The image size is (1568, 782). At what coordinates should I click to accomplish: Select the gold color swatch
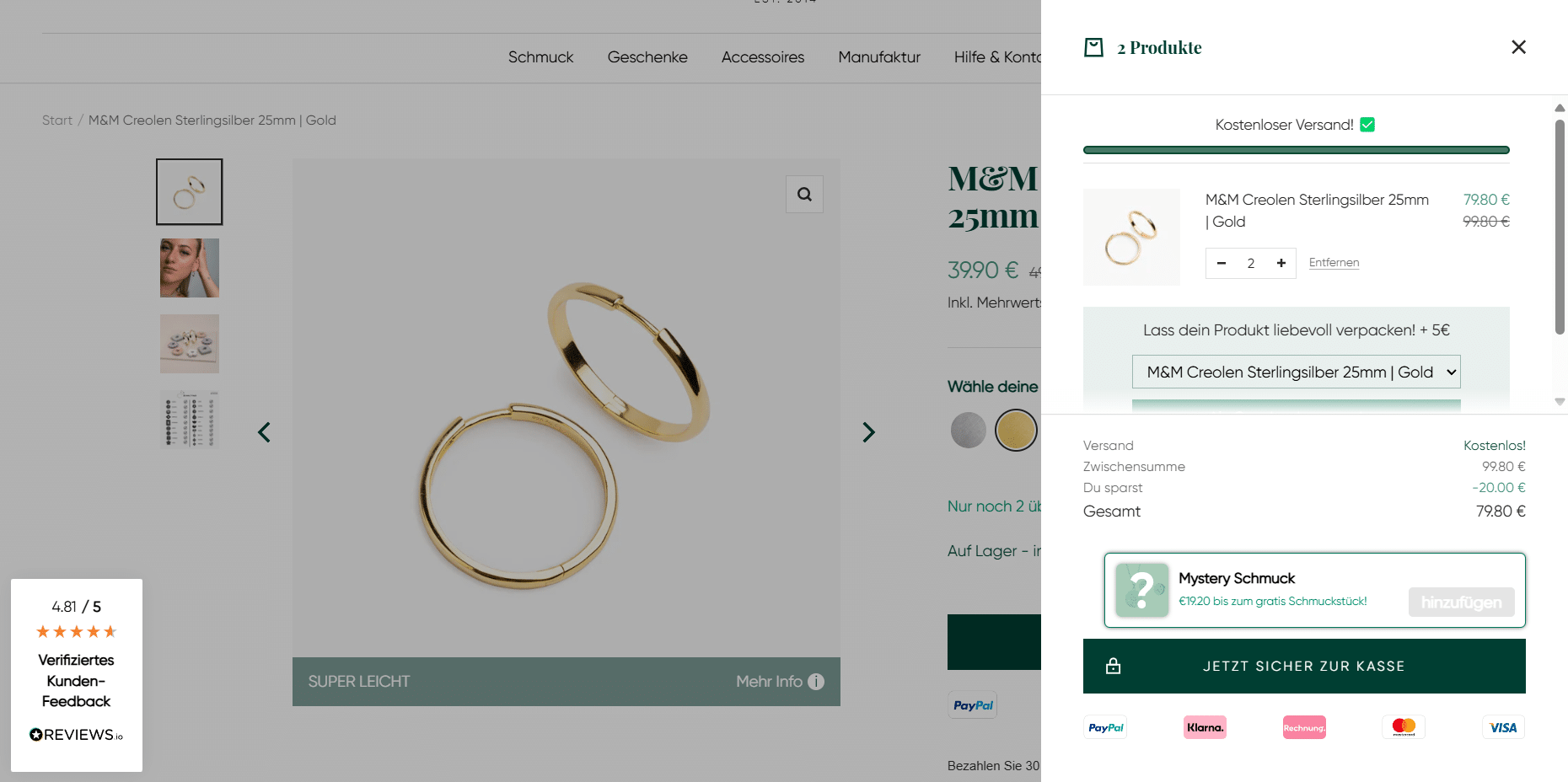click(1016, 431)
